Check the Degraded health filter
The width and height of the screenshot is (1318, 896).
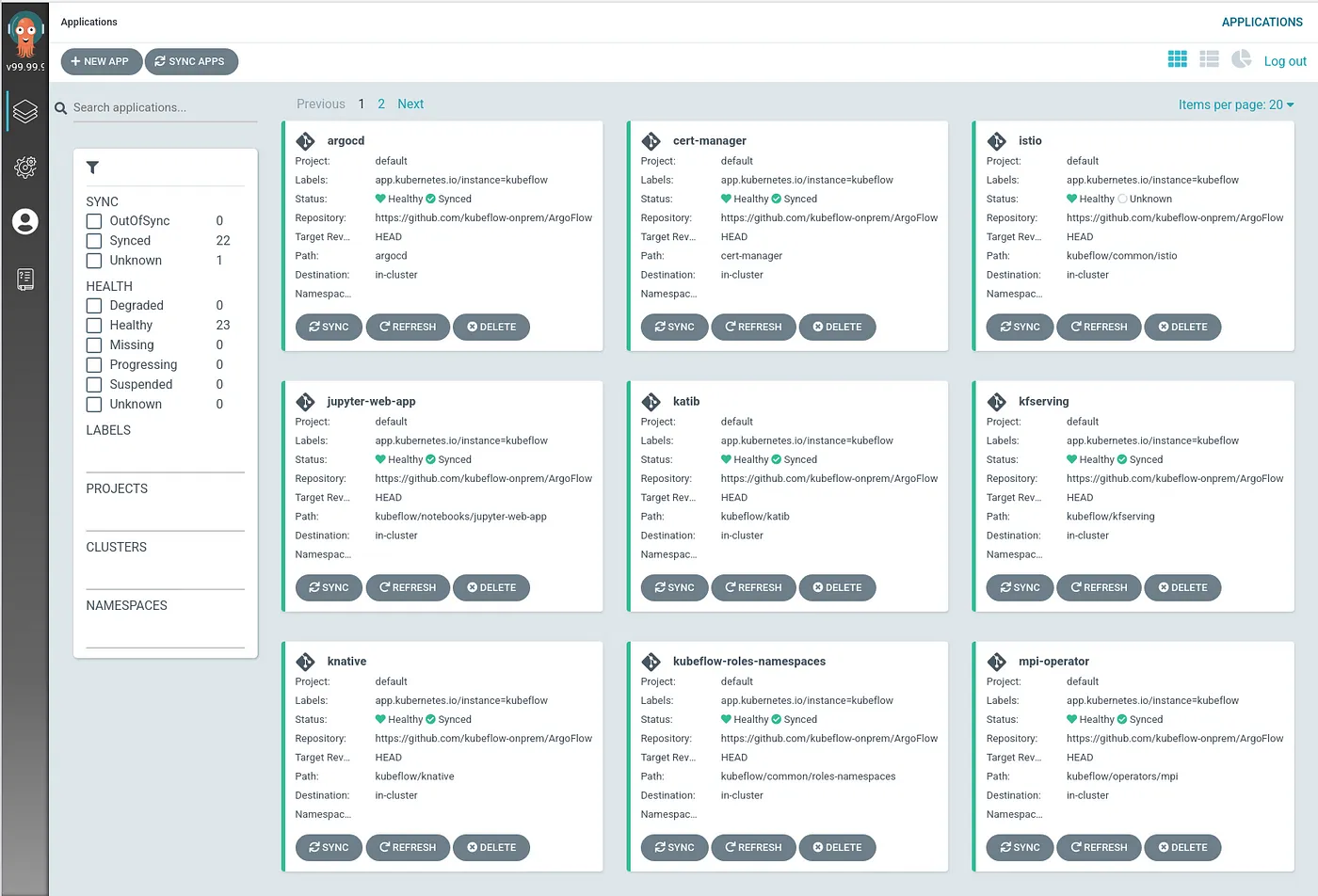click(94, 306)
